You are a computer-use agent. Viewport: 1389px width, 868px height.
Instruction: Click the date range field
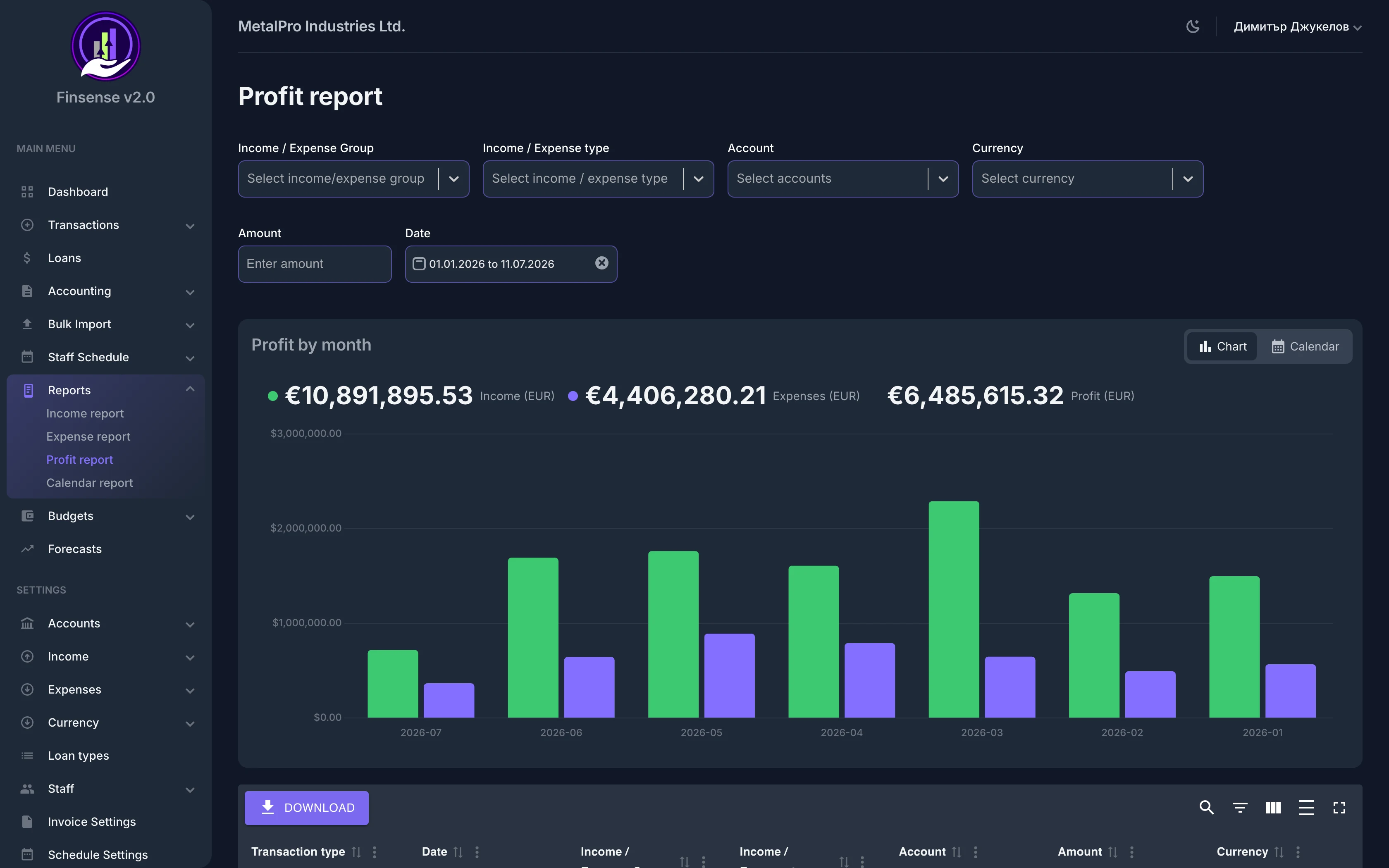point(511,264)
